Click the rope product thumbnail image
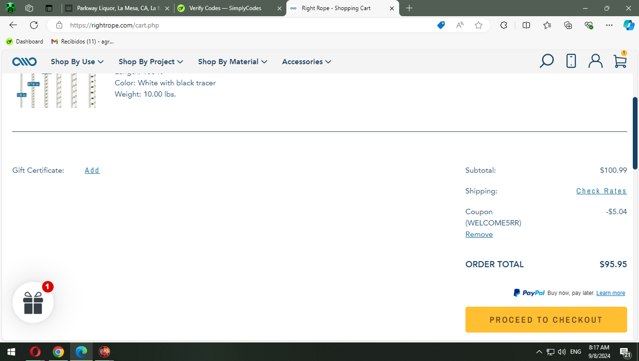The height and width of the screenshot is (361, 639). click(x=56, y=90)
